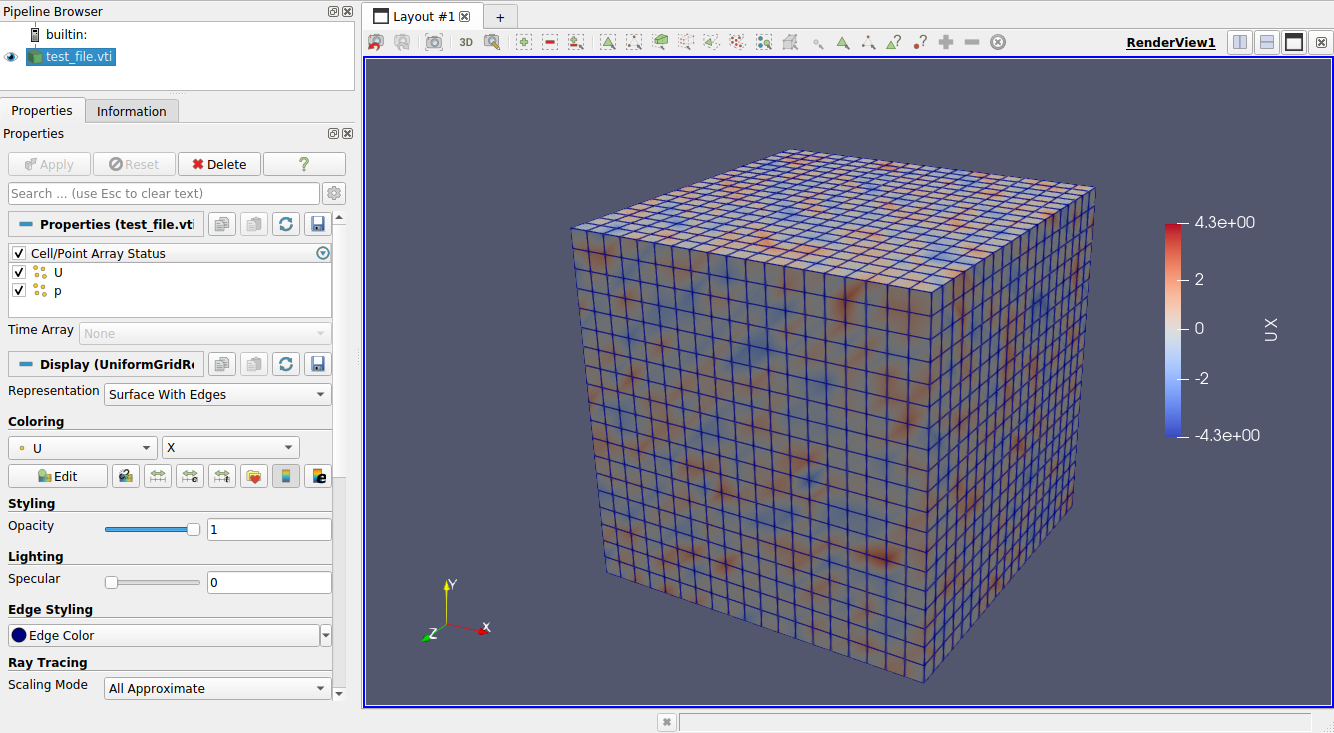Open the Edit color map editor
The width and height of the screenshot is (1334, 733).
[57, 475]
